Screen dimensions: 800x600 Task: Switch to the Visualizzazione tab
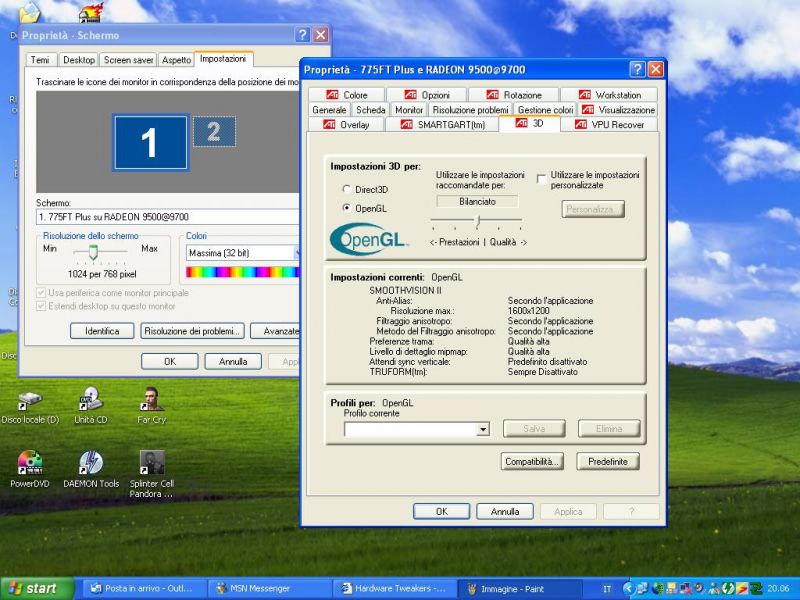(618, 110)
